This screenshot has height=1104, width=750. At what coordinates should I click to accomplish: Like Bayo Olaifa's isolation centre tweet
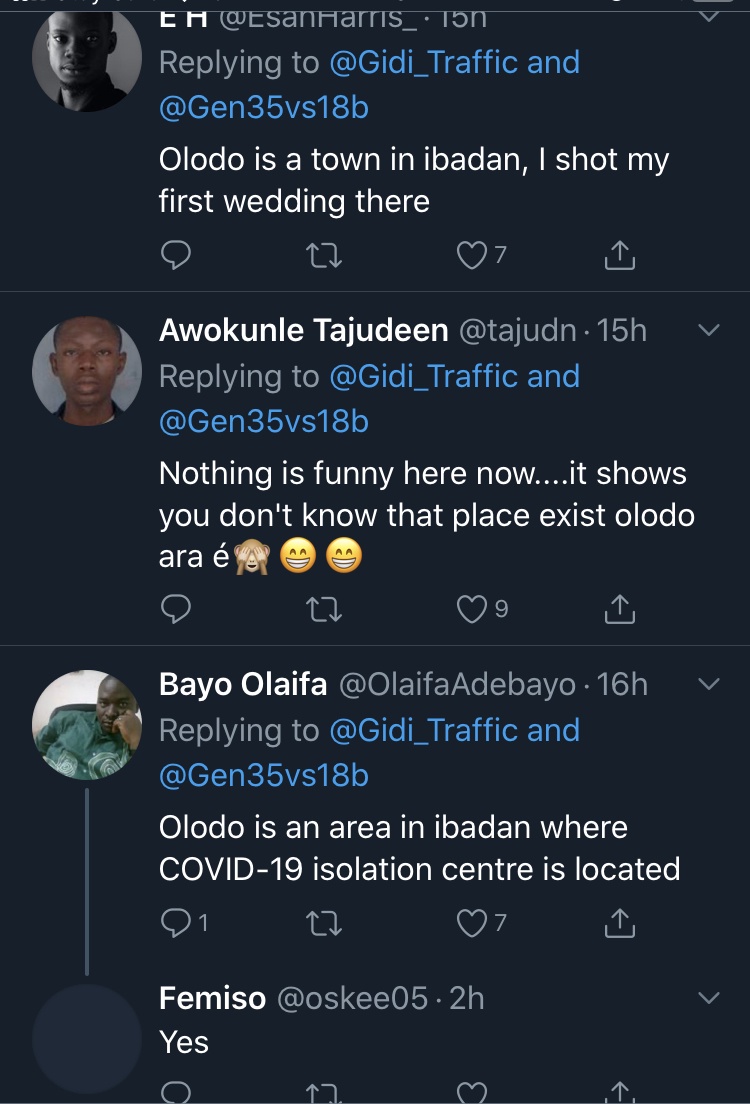point(471,923)
